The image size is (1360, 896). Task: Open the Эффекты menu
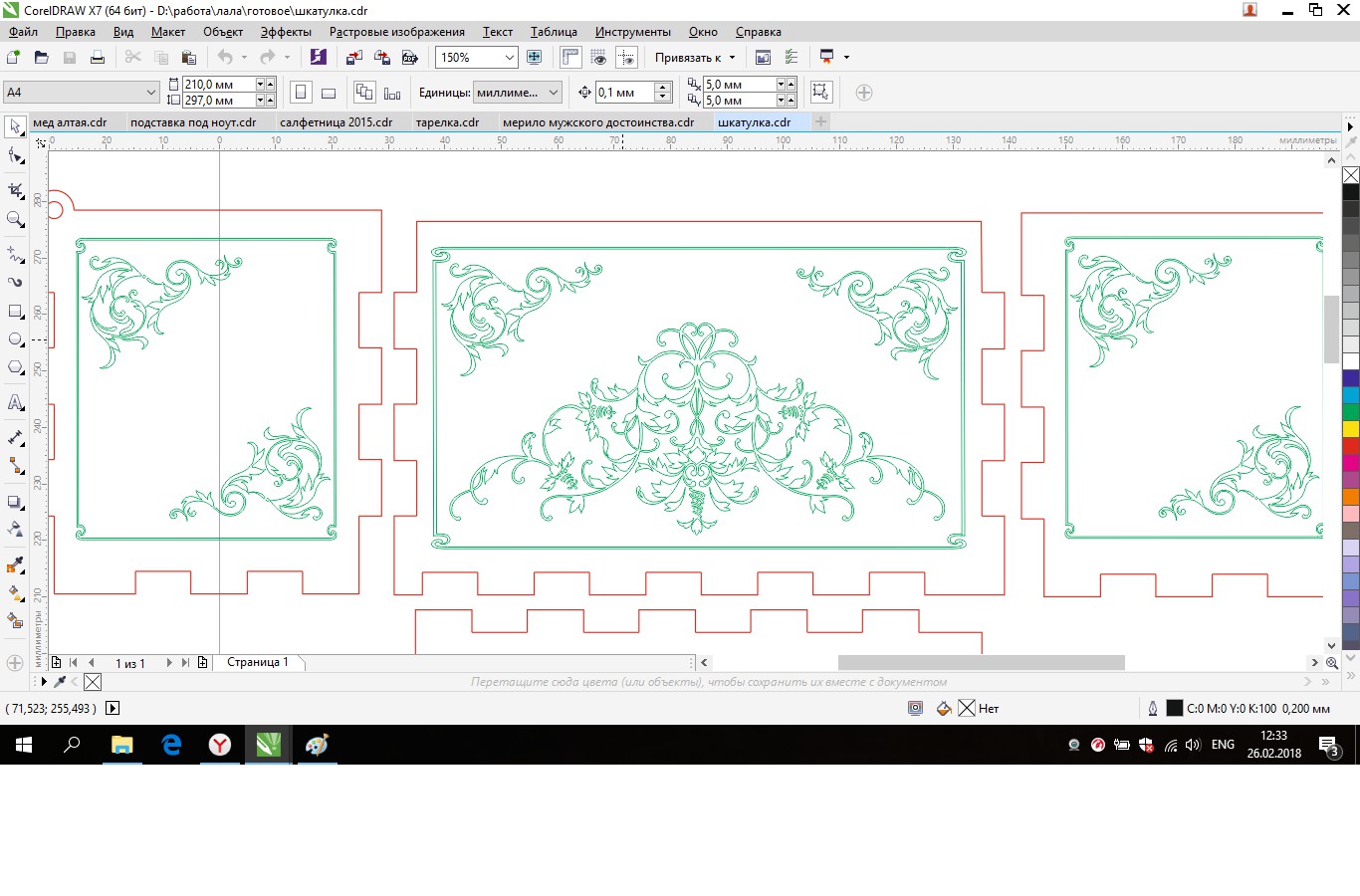click(286, 32)
